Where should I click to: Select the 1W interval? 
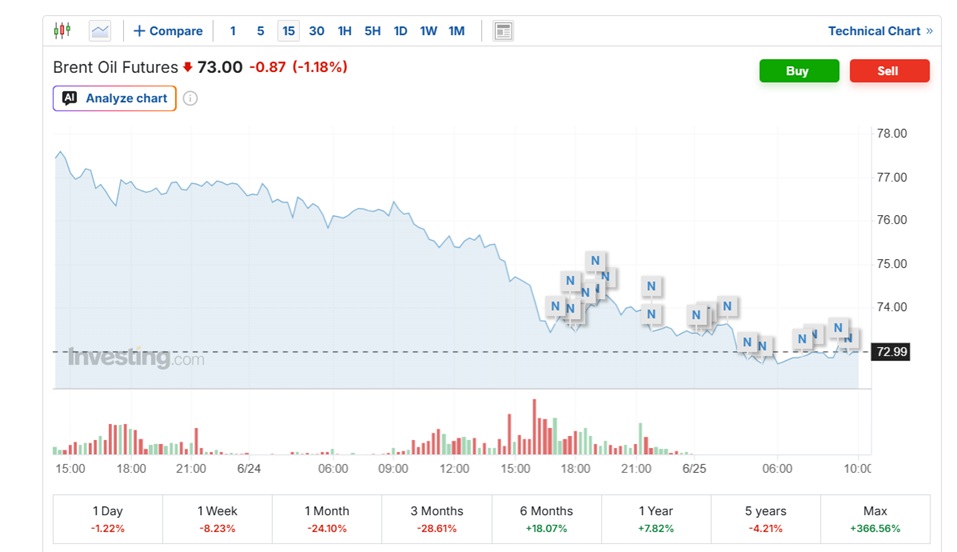click(x=428, y=31)
